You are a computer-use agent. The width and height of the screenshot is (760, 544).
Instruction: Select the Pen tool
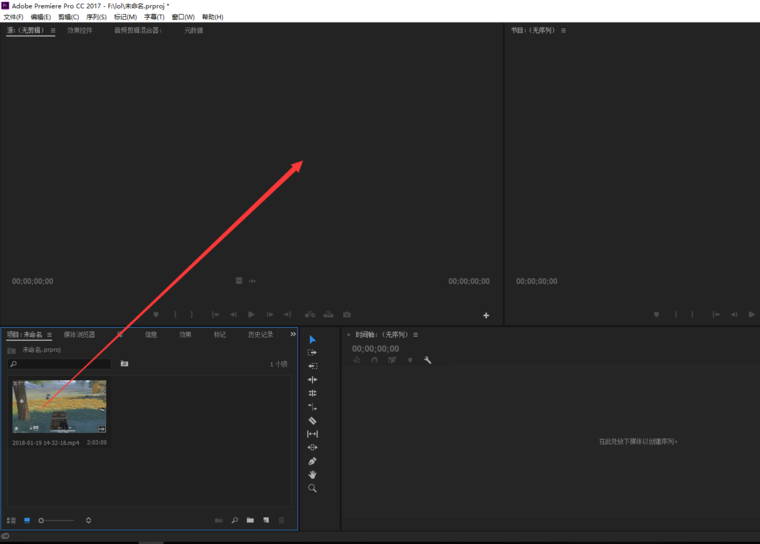[x=312, y=461]
